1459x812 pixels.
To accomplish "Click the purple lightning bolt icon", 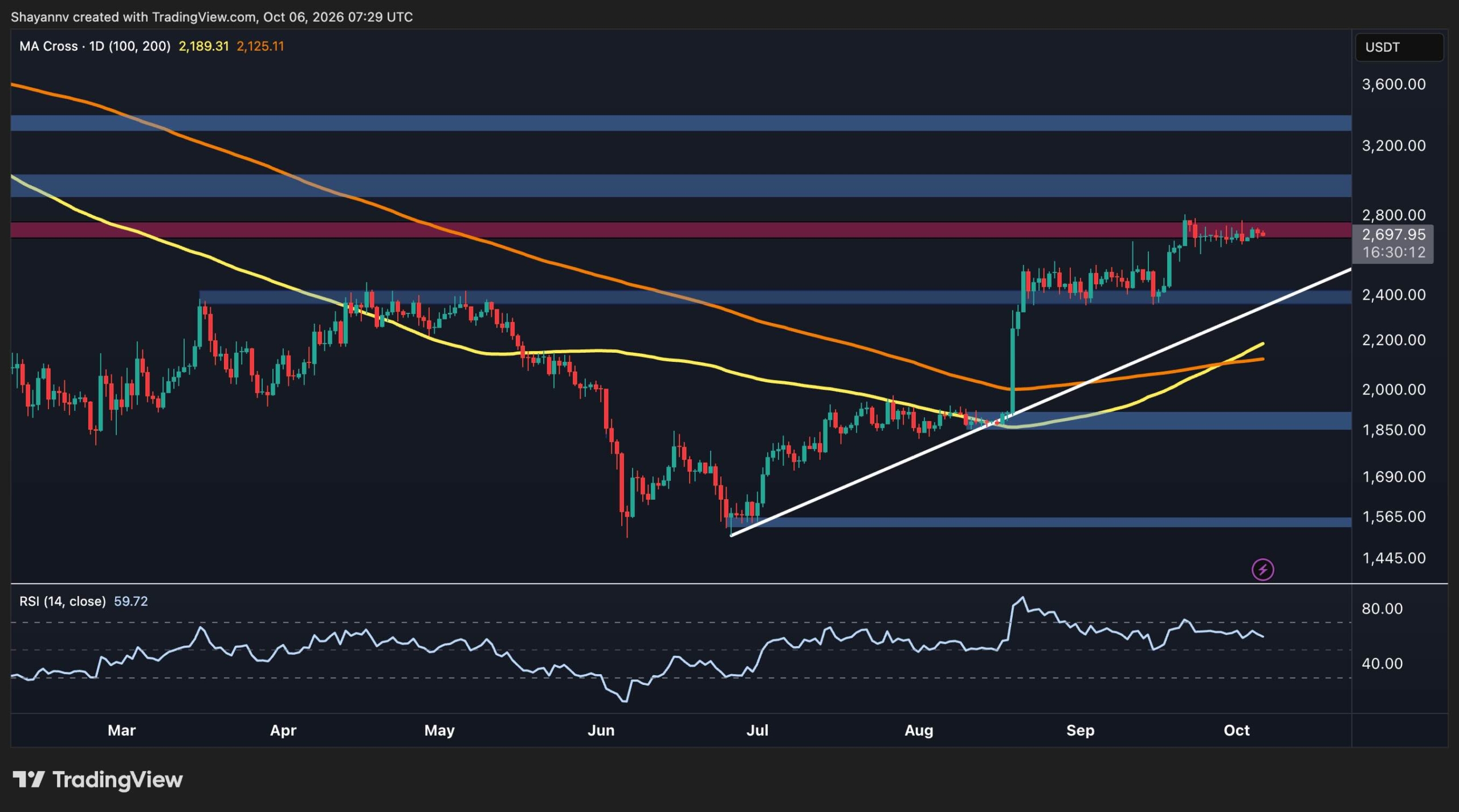I will click(1262, 569).
